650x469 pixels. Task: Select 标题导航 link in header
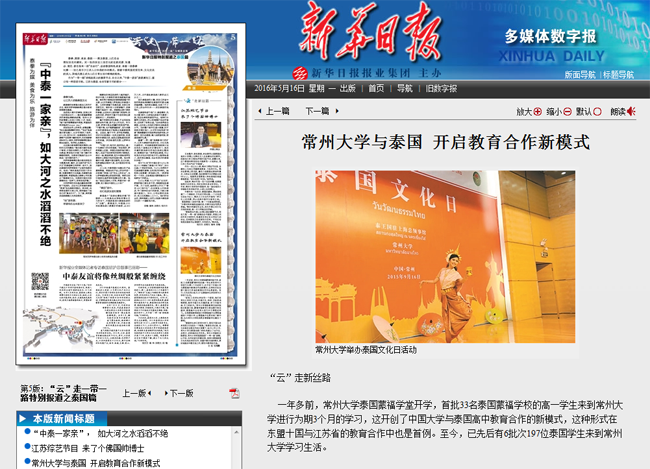point(618,75)
